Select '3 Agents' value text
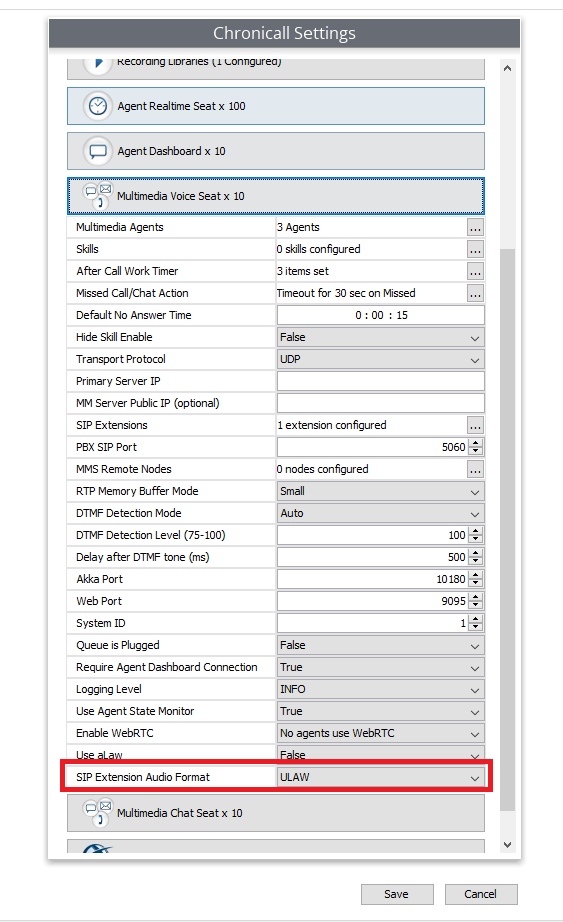 (298, 227)
